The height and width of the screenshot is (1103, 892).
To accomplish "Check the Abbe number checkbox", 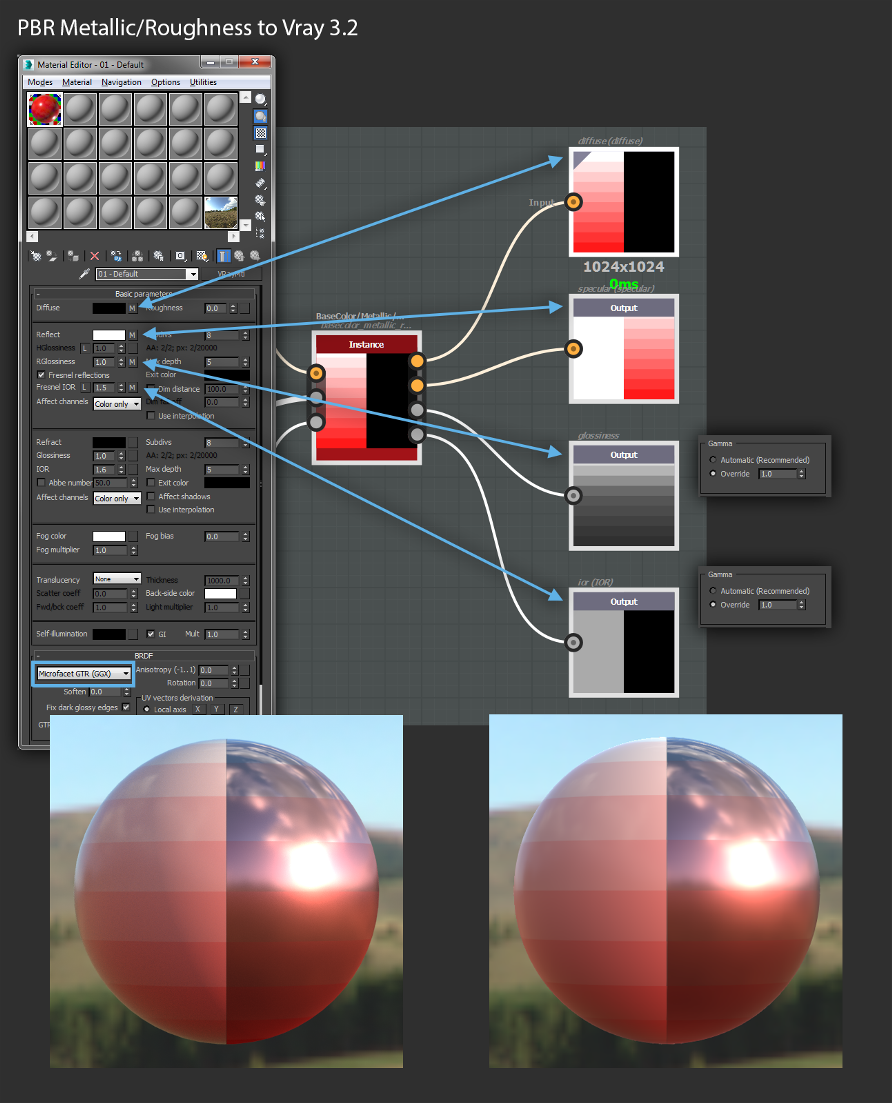I will pos(41,483).
